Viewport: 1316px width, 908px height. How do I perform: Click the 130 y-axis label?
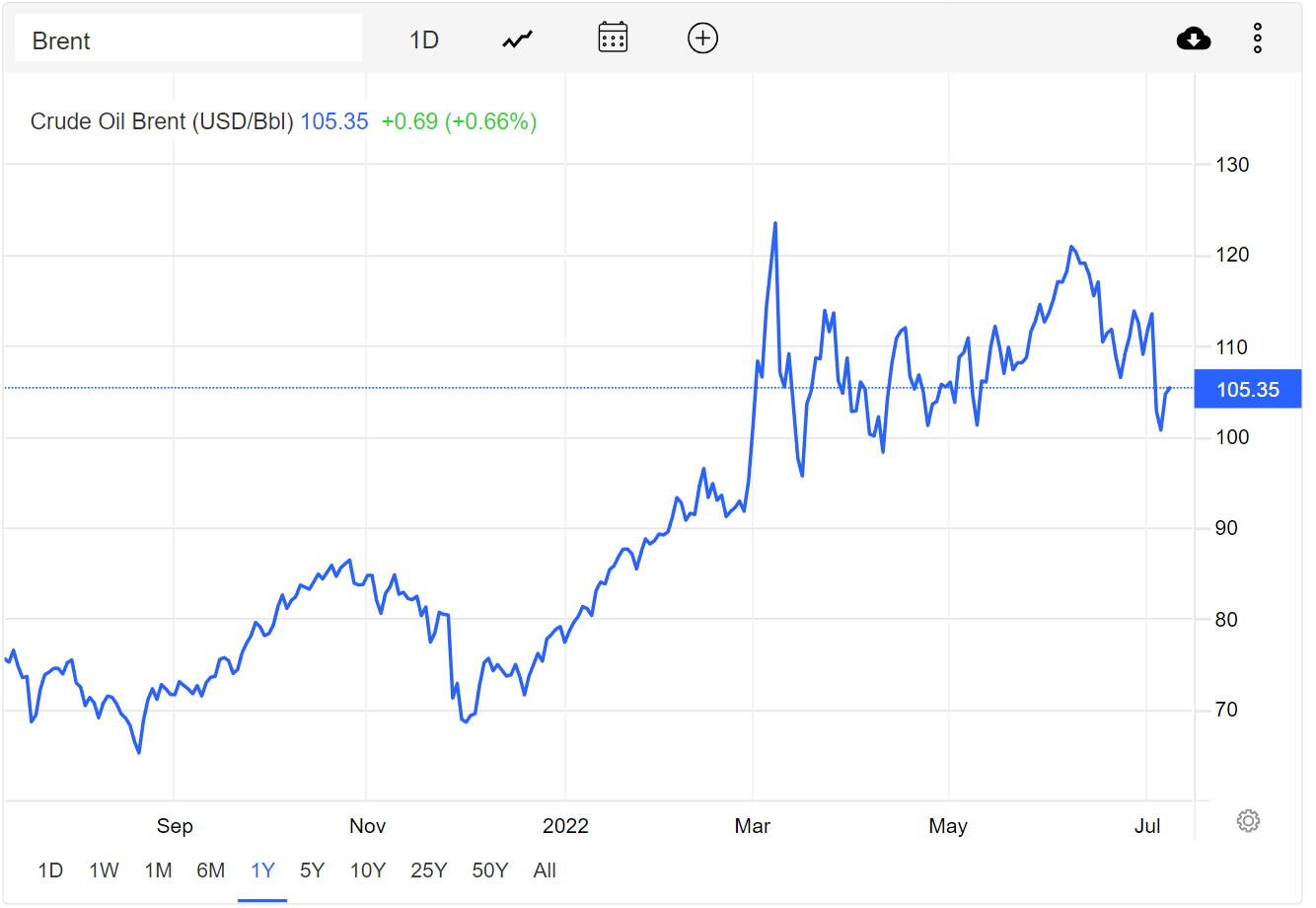tap(1232, 165)
